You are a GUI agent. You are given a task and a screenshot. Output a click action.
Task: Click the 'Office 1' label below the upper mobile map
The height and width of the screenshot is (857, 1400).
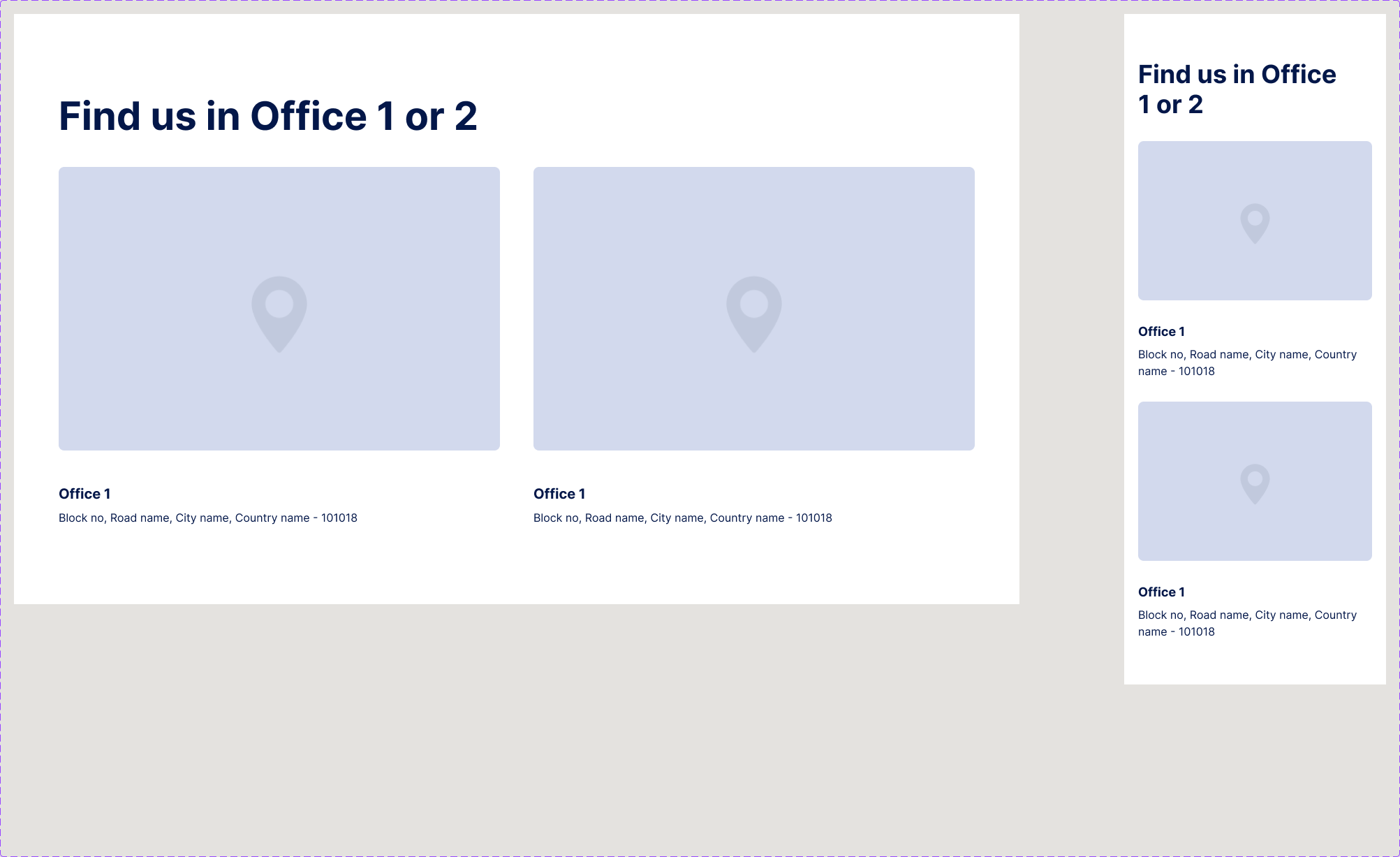(1161, 332)
